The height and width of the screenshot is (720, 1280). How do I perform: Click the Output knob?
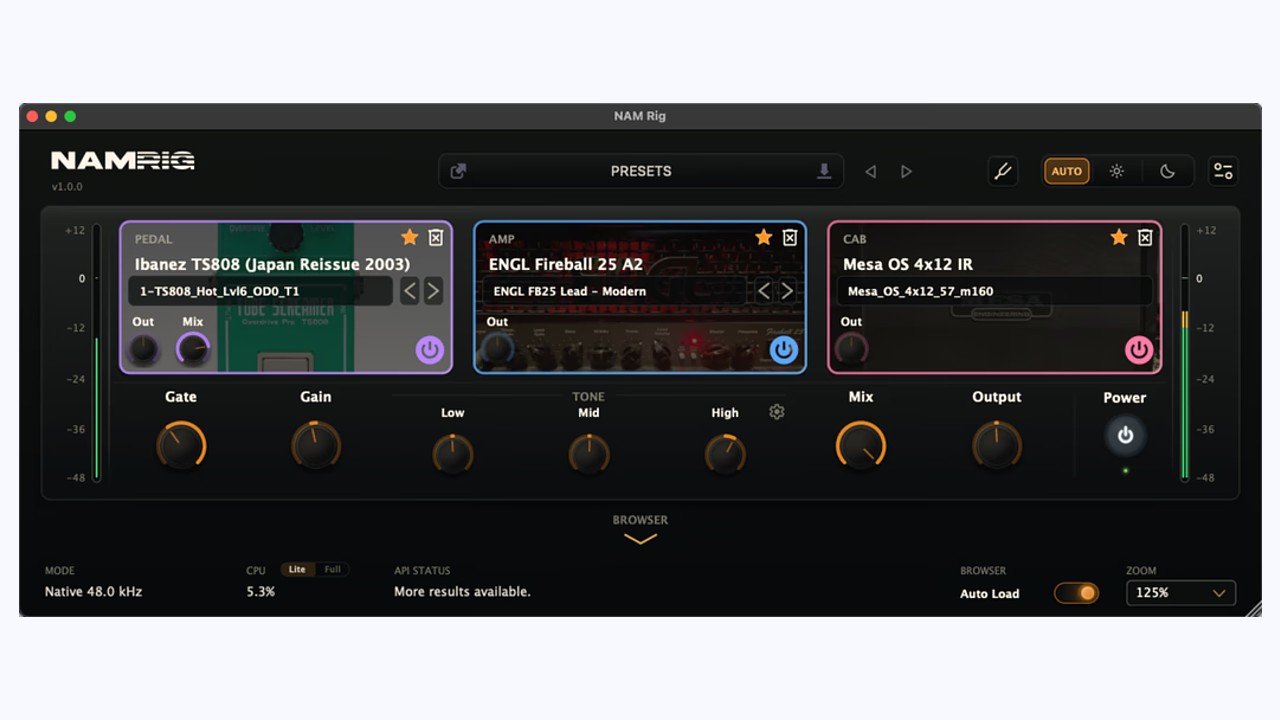(x=997, y=445)
